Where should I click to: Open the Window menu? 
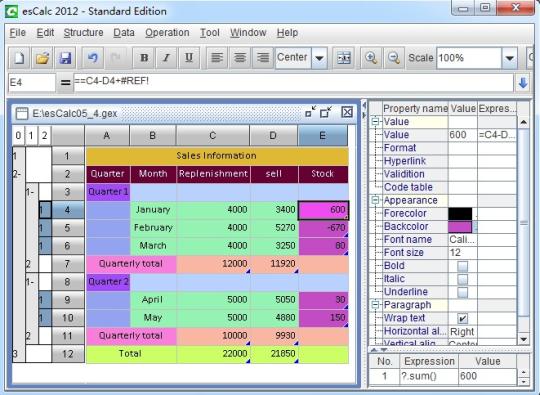click(248, 33)
